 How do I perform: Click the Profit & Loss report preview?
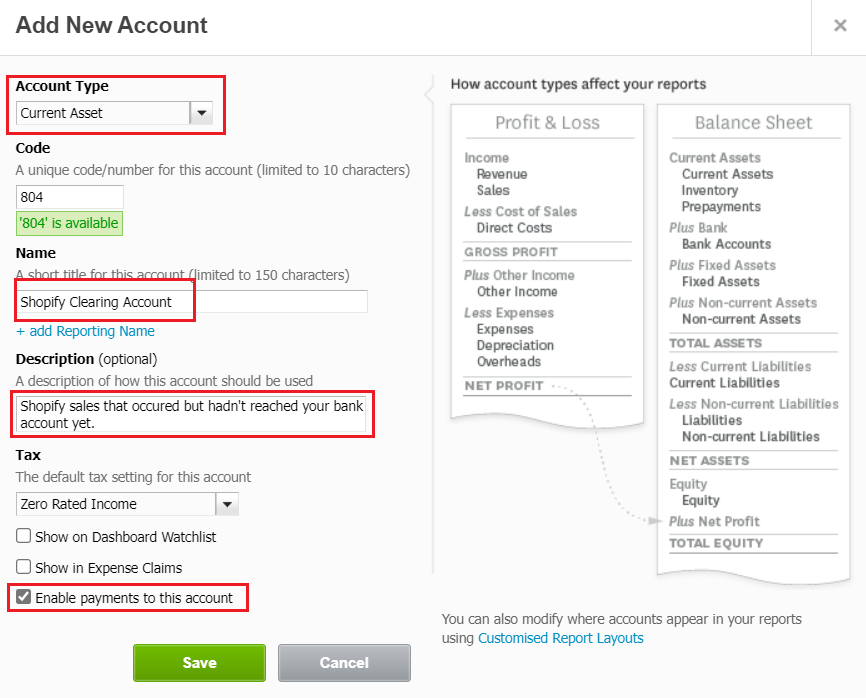(548, 122)
